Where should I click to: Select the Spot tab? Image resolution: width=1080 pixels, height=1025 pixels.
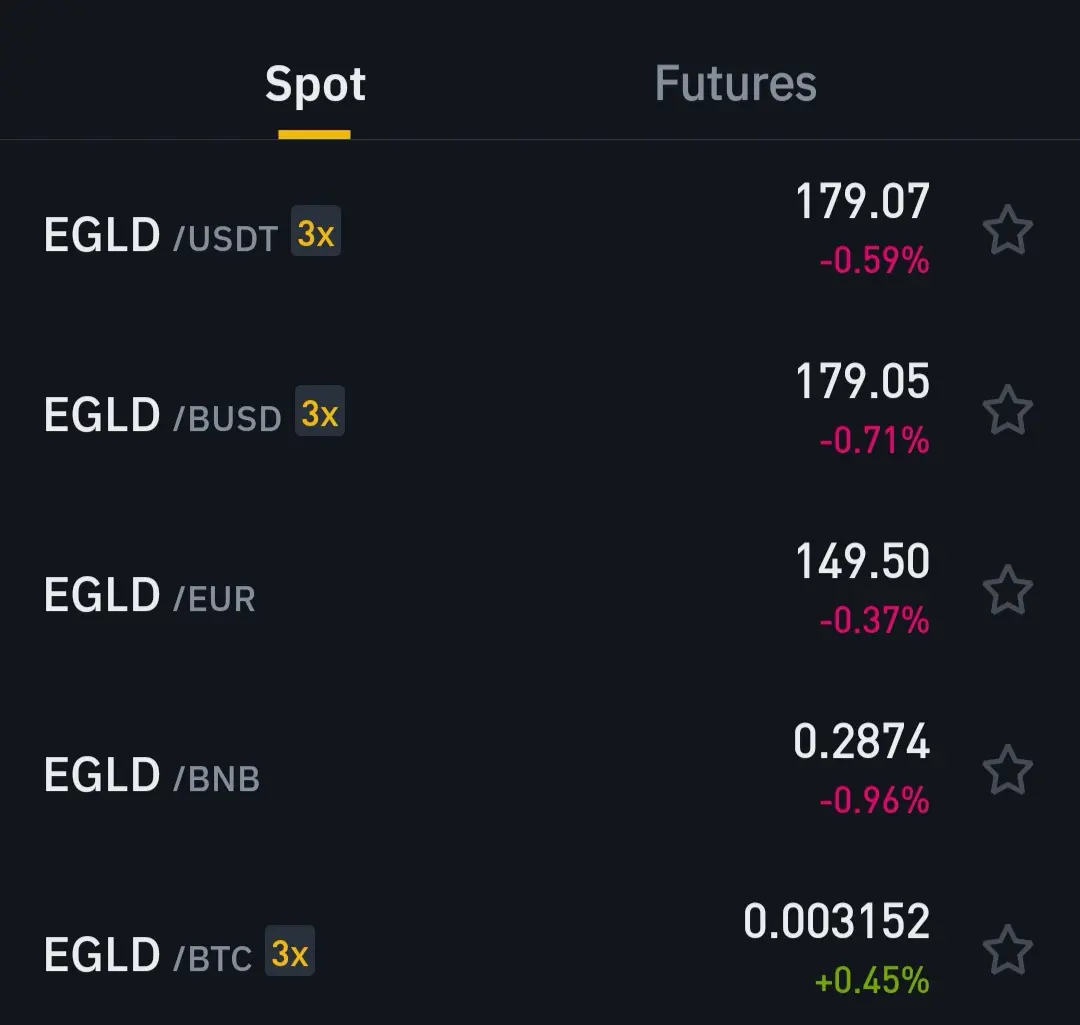click(315, 85)
